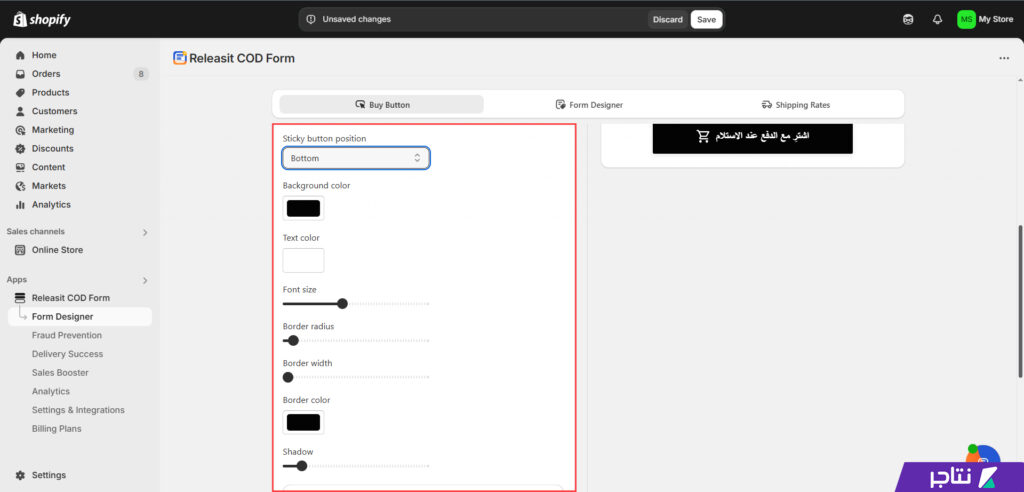Click the Online Store storefront icon
The height and width of the screenshot is (492, 1024).
coord(20,250)
